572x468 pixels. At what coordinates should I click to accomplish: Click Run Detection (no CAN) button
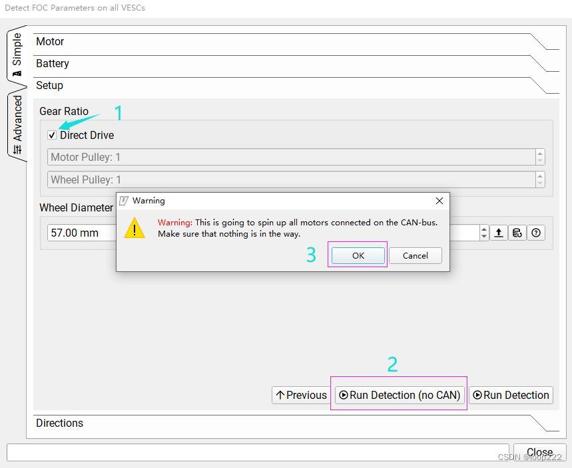coord(400,395)
